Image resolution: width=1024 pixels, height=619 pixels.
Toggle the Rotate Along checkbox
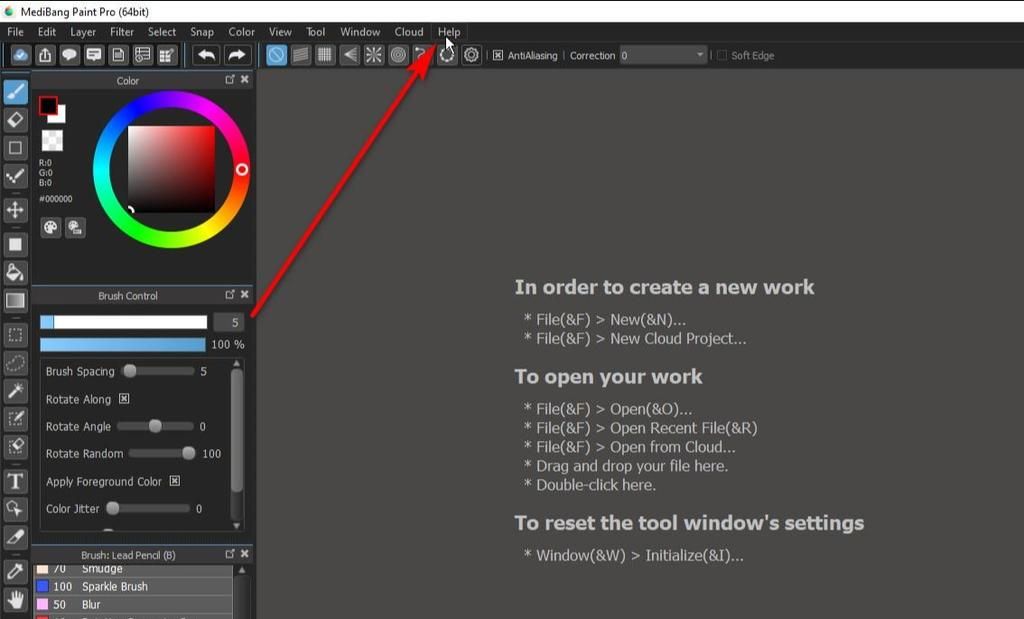[124, 398]
